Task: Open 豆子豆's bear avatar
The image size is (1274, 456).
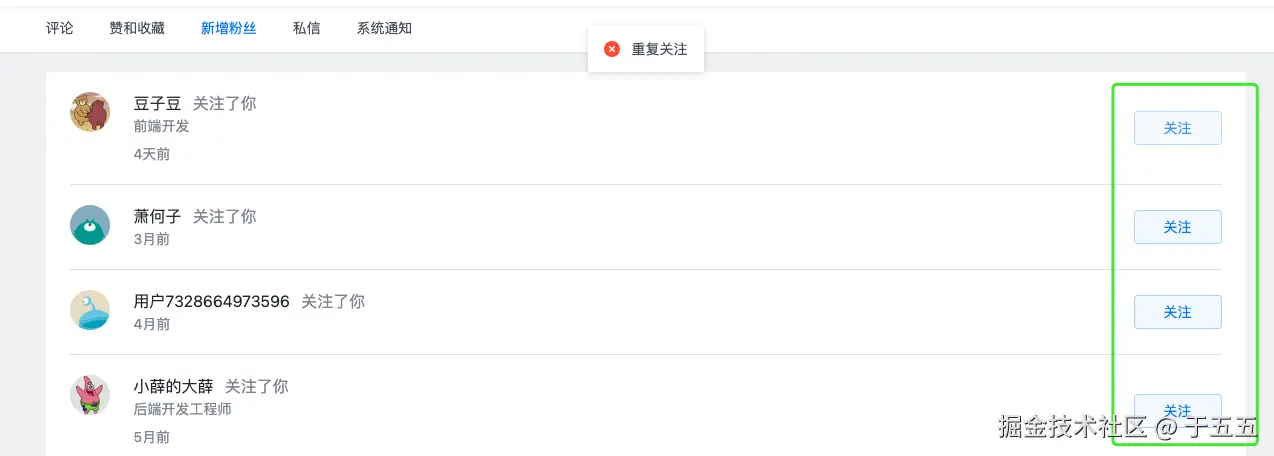Action: click(90, 112)
